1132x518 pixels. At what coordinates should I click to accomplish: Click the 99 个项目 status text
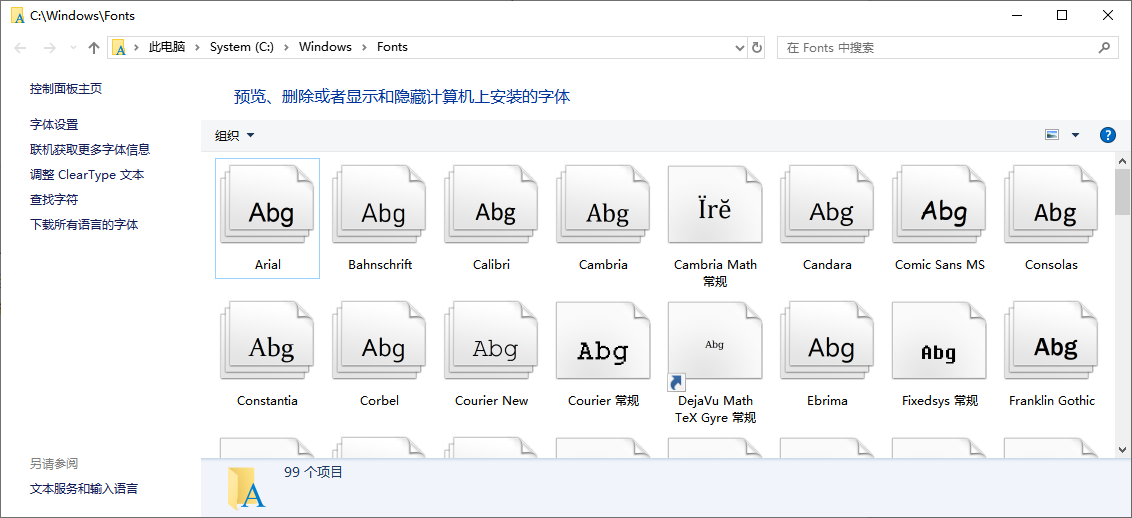313,473
